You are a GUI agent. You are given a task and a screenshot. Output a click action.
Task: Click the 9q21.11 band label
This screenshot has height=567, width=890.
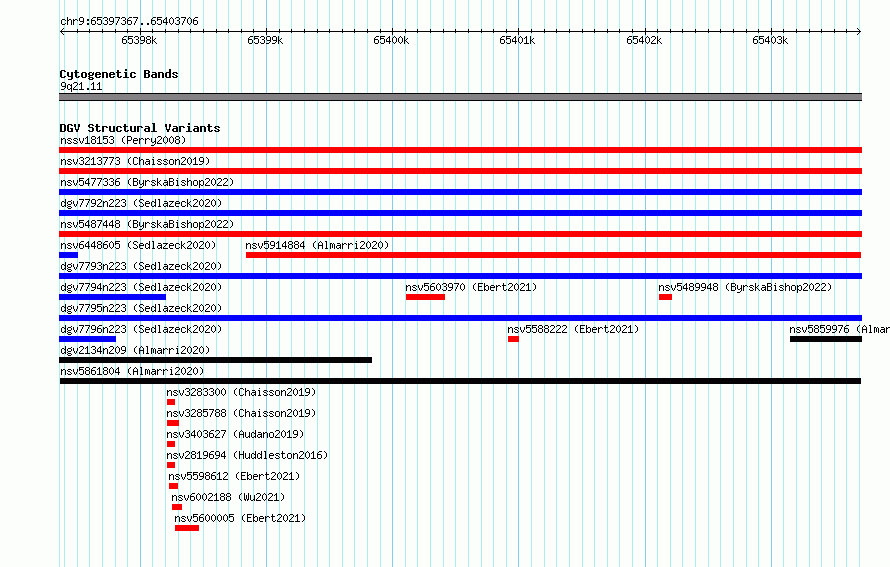pyautogui.click(x=81, y=86)
